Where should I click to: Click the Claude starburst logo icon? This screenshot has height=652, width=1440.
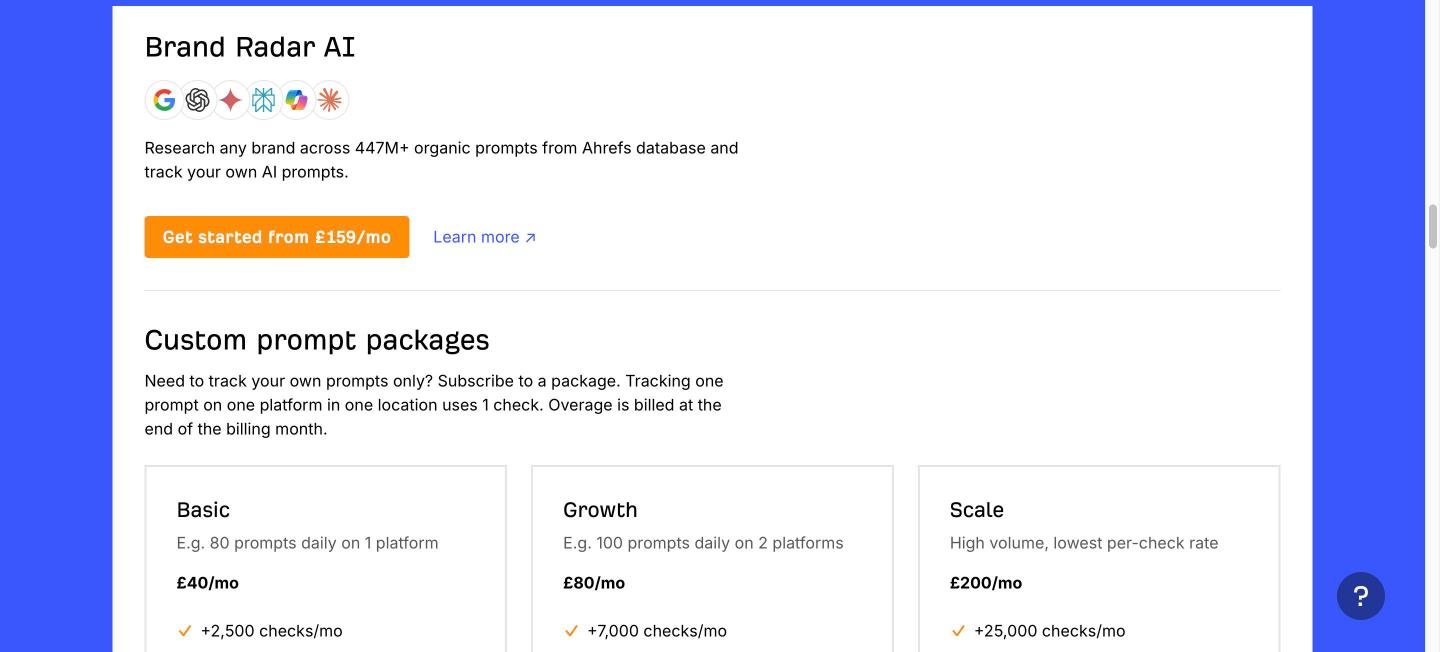330,100
